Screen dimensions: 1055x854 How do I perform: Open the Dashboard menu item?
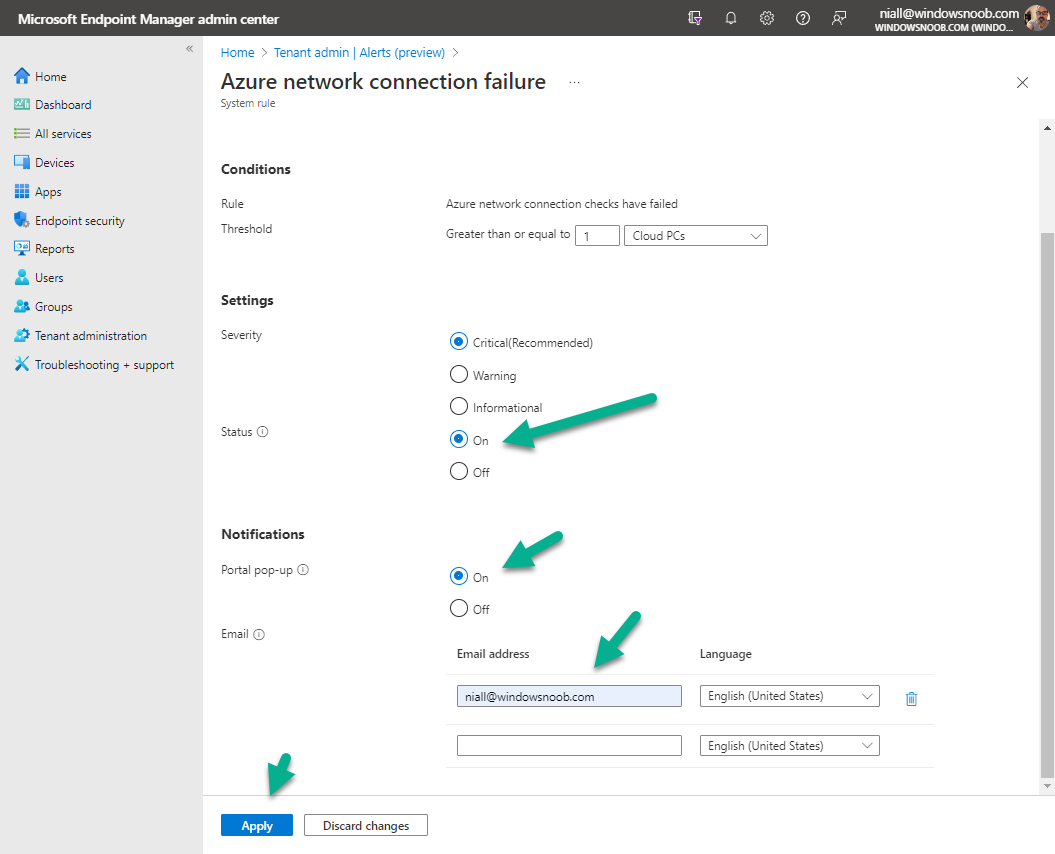[x=63, y=105]
